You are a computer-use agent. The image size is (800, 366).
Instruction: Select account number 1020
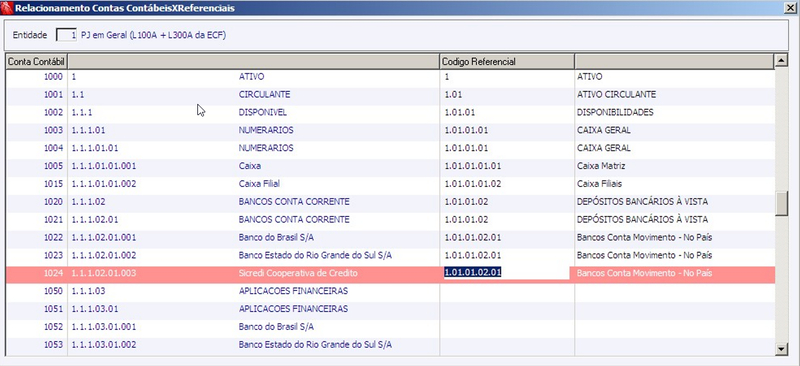[53, 202]
